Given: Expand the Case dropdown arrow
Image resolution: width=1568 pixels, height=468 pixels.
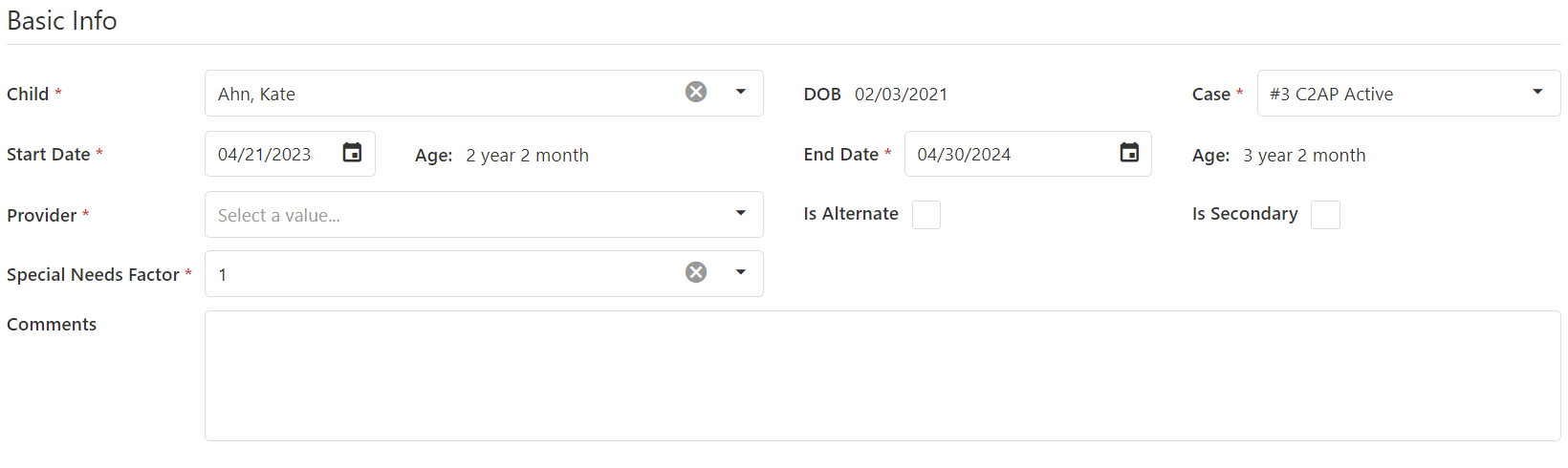Looking at the screenshot, I should pyautogui.click(x=1537, y=92).
